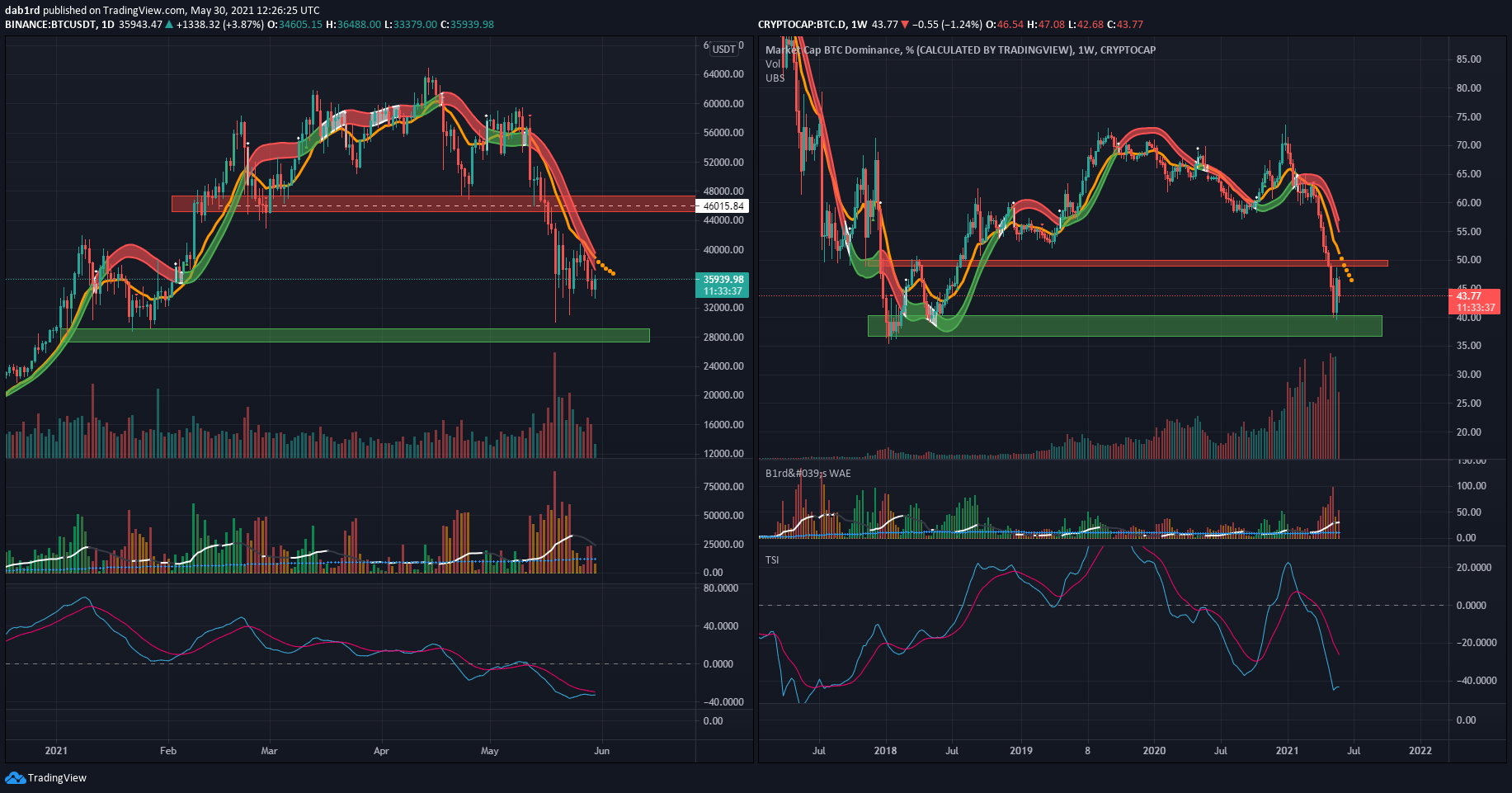Click the Mar label on time axis
Image resolution: width=1512 pixels, height=793 pixels.
point(269,751)
